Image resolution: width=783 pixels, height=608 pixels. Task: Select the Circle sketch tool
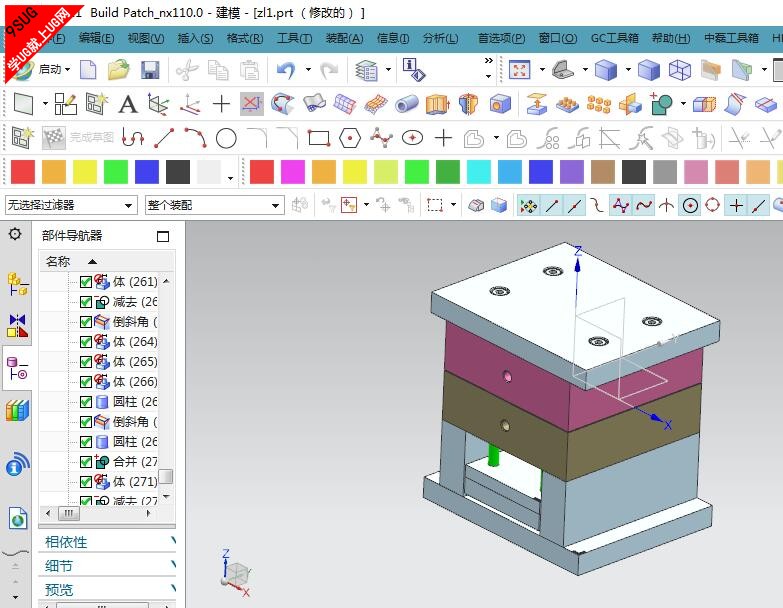(226, 138)
